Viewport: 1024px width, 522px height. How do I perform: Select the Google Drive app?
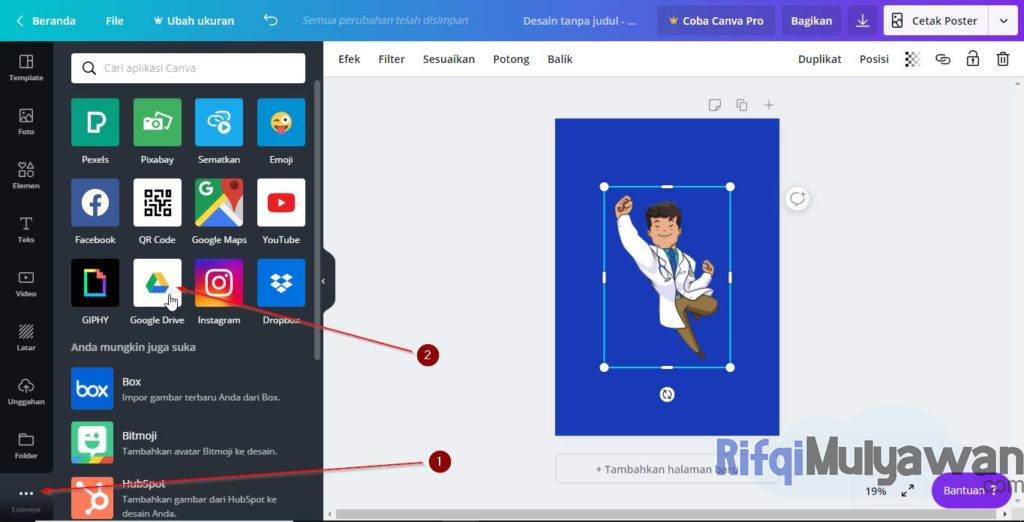[x=157, y=283]
